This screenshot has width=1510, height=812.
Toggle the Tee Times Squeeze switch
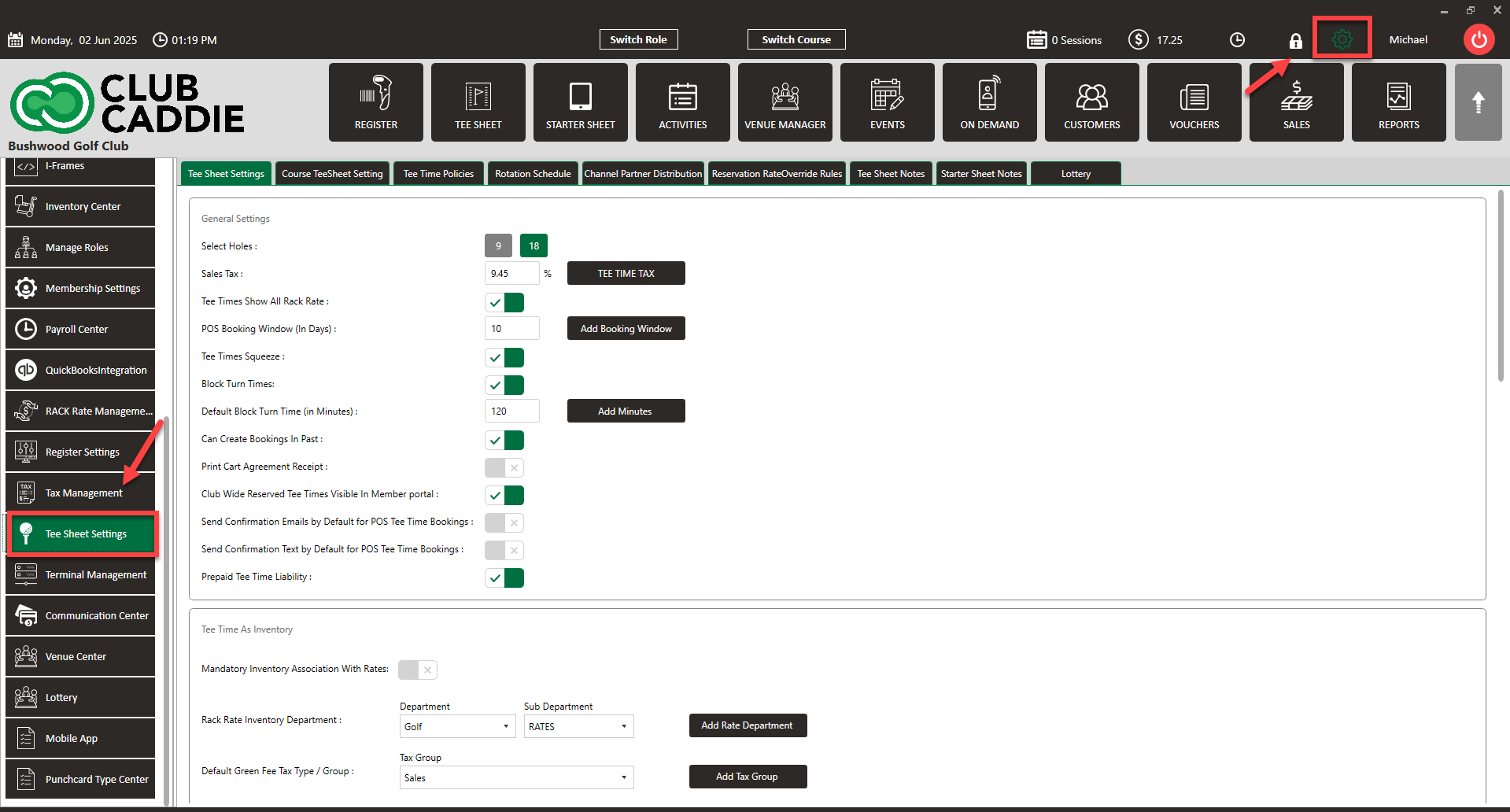[x=504, y=357]
